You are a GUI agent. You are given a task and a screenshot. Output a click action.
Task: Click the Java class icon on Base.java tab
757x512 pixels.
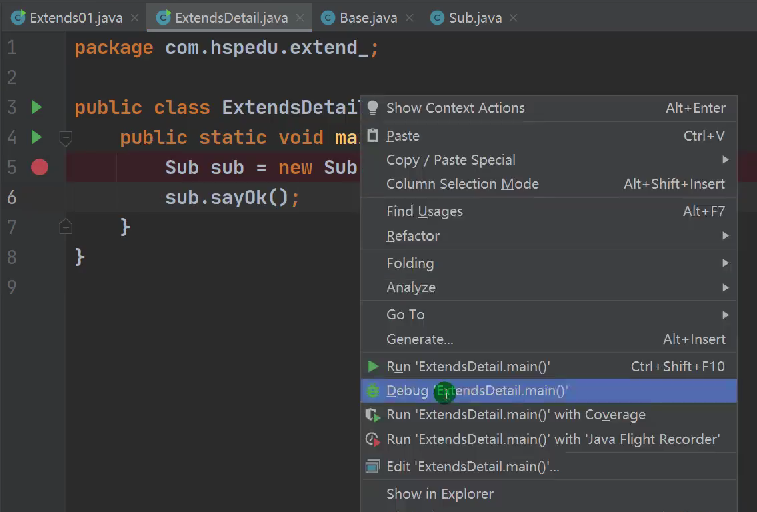click(x=328, y=18)
